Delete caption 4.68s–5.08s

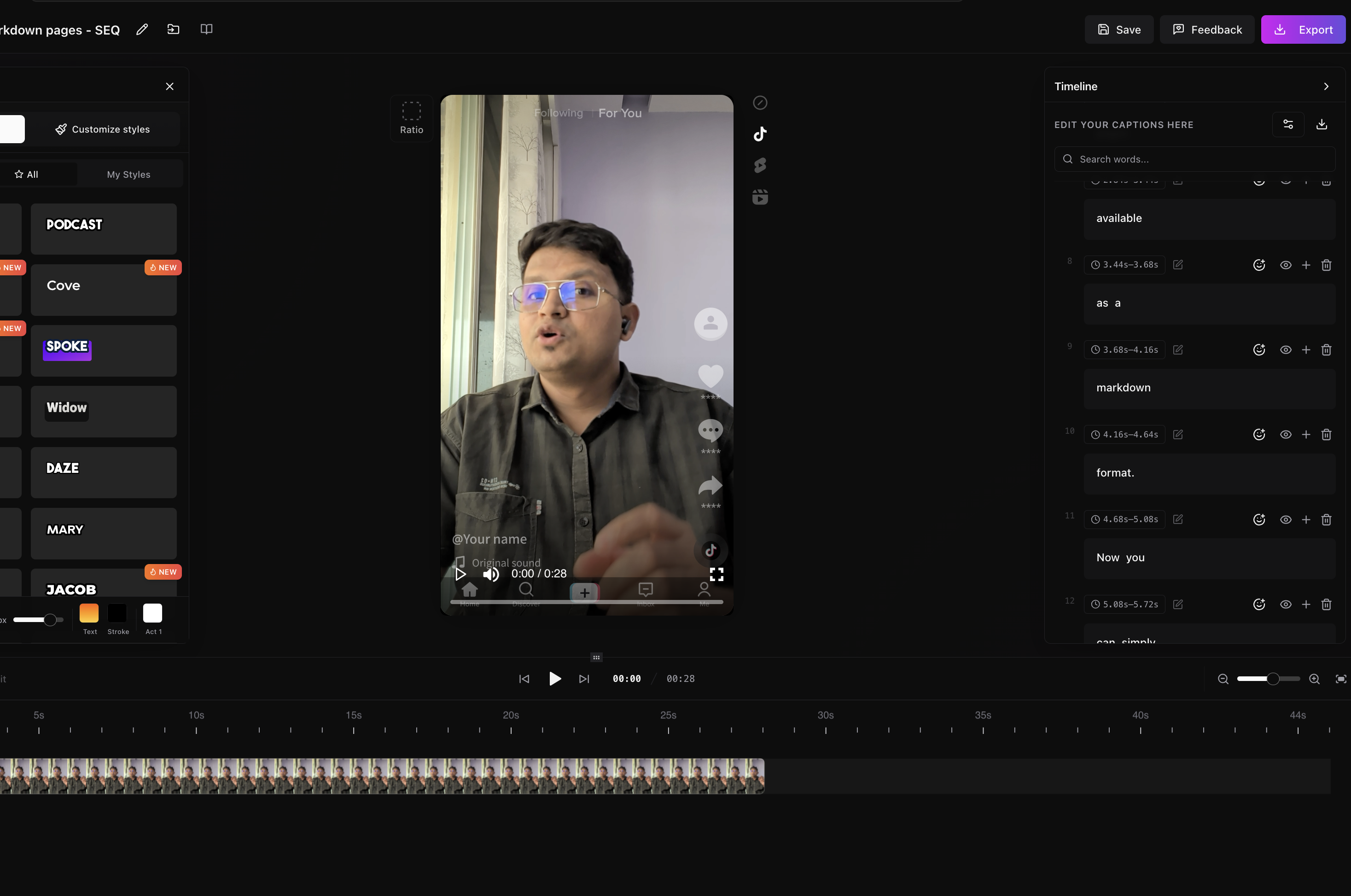(x=1327, y=519)
